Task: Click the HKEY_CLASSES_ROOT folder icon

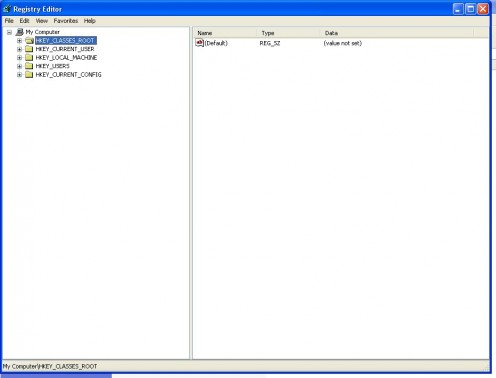Action: pyautogui.click(x=29, y=41)
